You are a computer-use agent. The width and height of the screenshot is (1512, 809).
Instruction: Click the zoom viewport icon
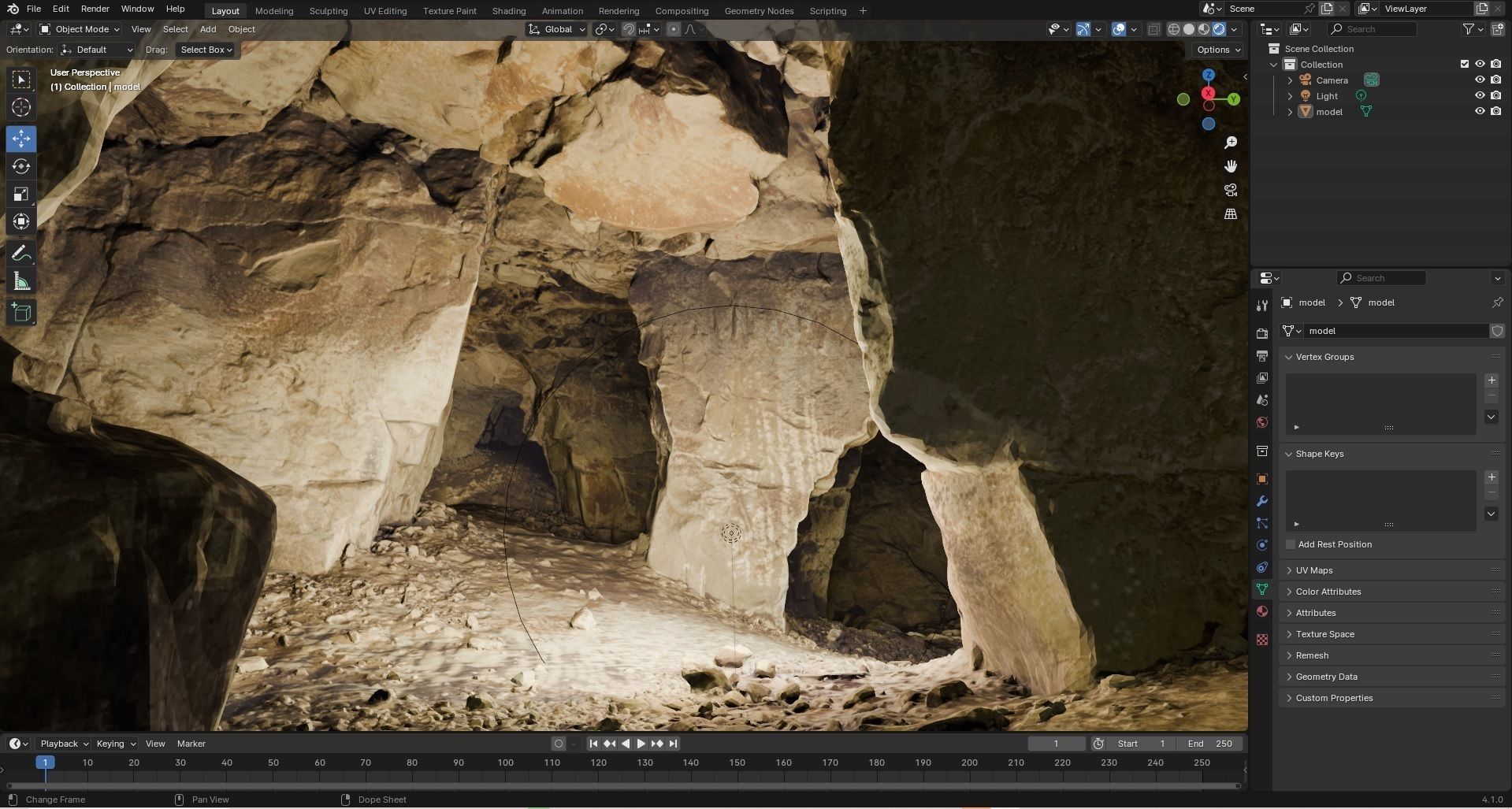[x=1231, y=143]
